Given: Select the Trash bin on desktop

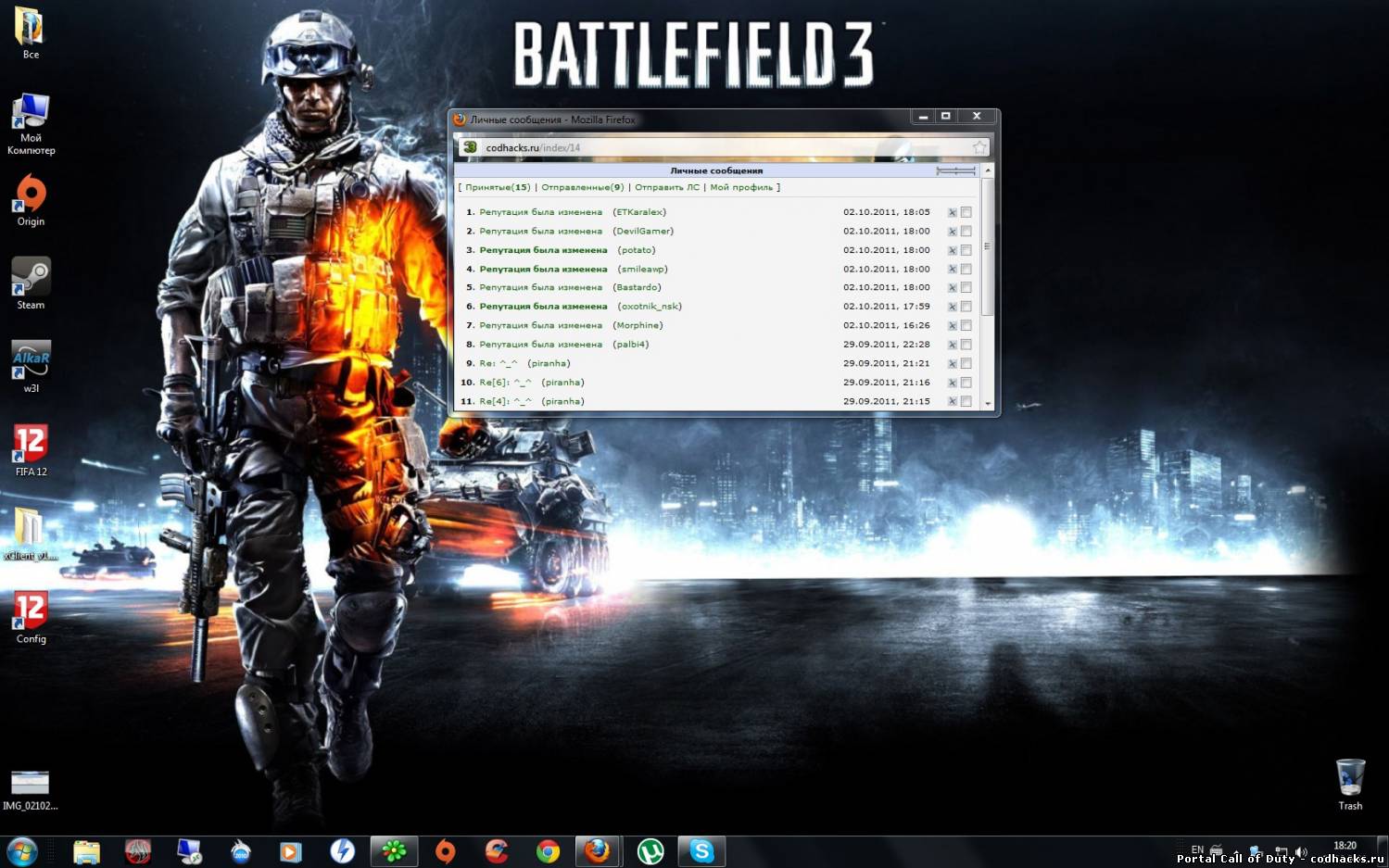Looking at the screenshot, I should pos(1350,784).
